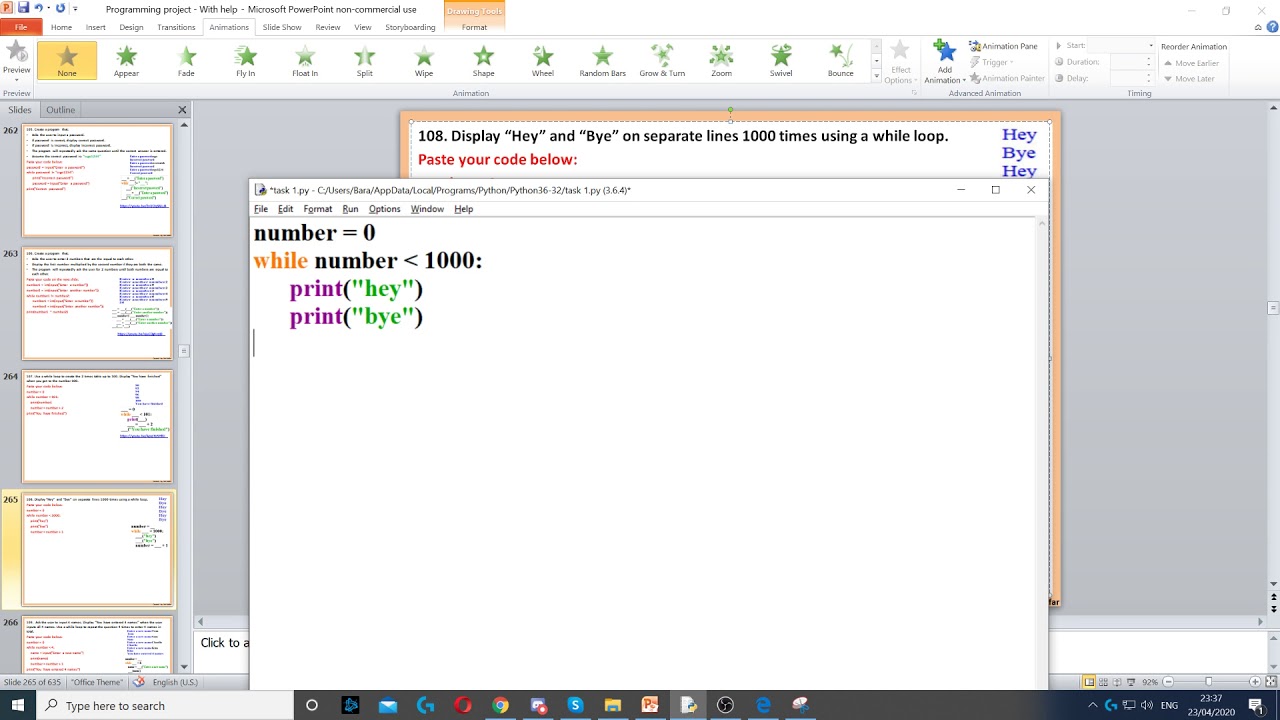Apply the Appear animation effect
This screenshot has height=720, width=1280.
[x=126, y=61]
